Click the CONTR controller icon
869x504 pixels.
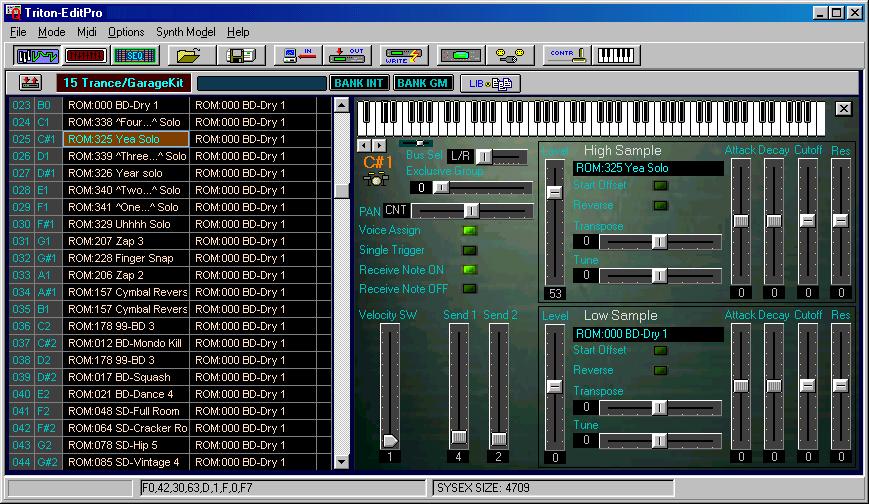click(566, 55)
